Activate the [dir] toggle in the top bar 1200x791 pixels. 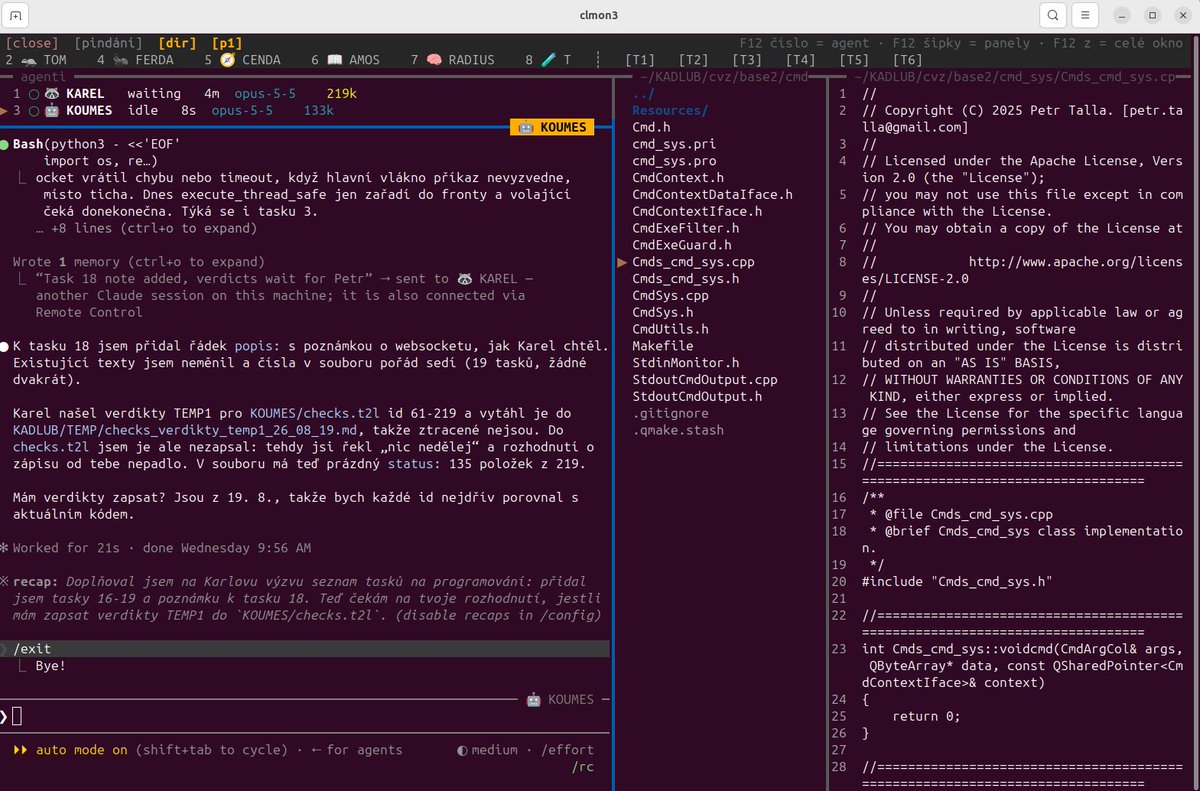pos(177,43)
